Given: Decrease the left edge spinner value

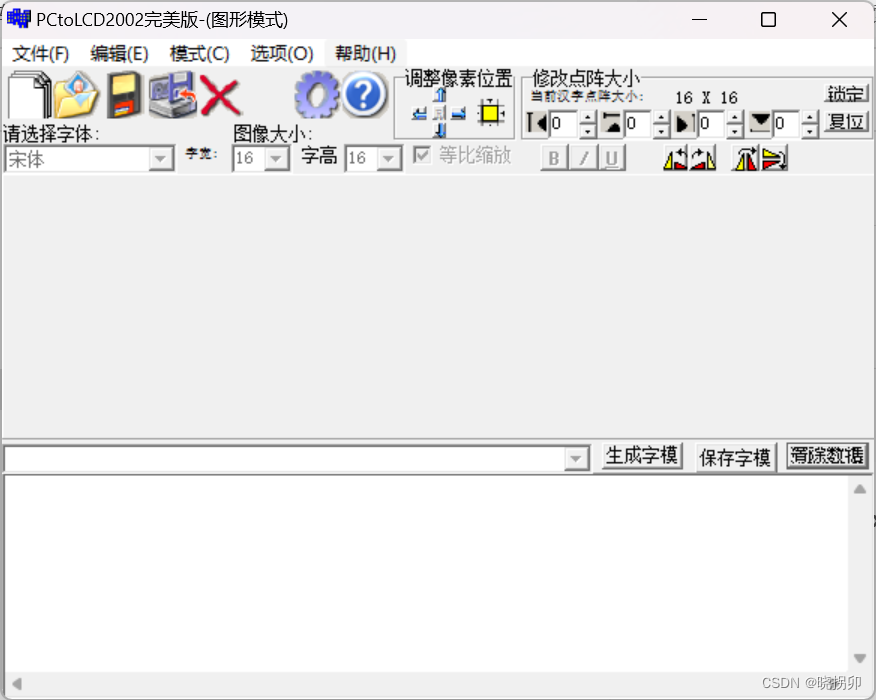Looking at the screenshot, I should tap(587, 131).
